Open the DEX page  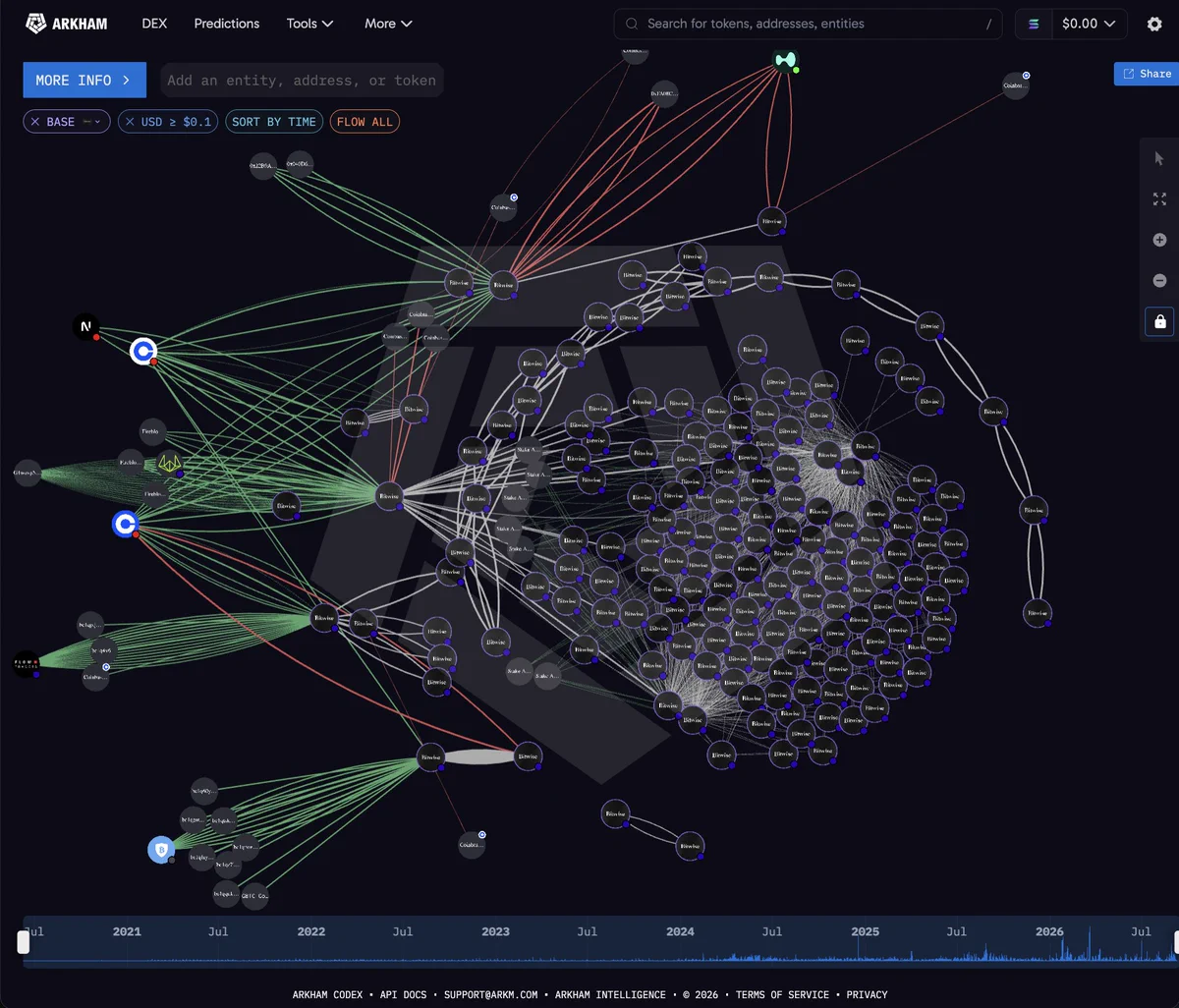coord(154,24)
